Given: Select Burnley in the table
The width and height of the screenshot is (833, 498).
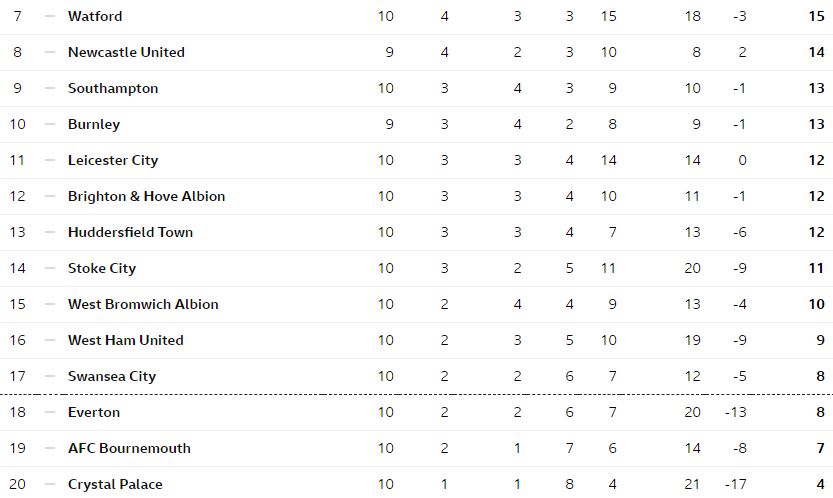Looking at the screenshot, I should [x=94, y=124].
